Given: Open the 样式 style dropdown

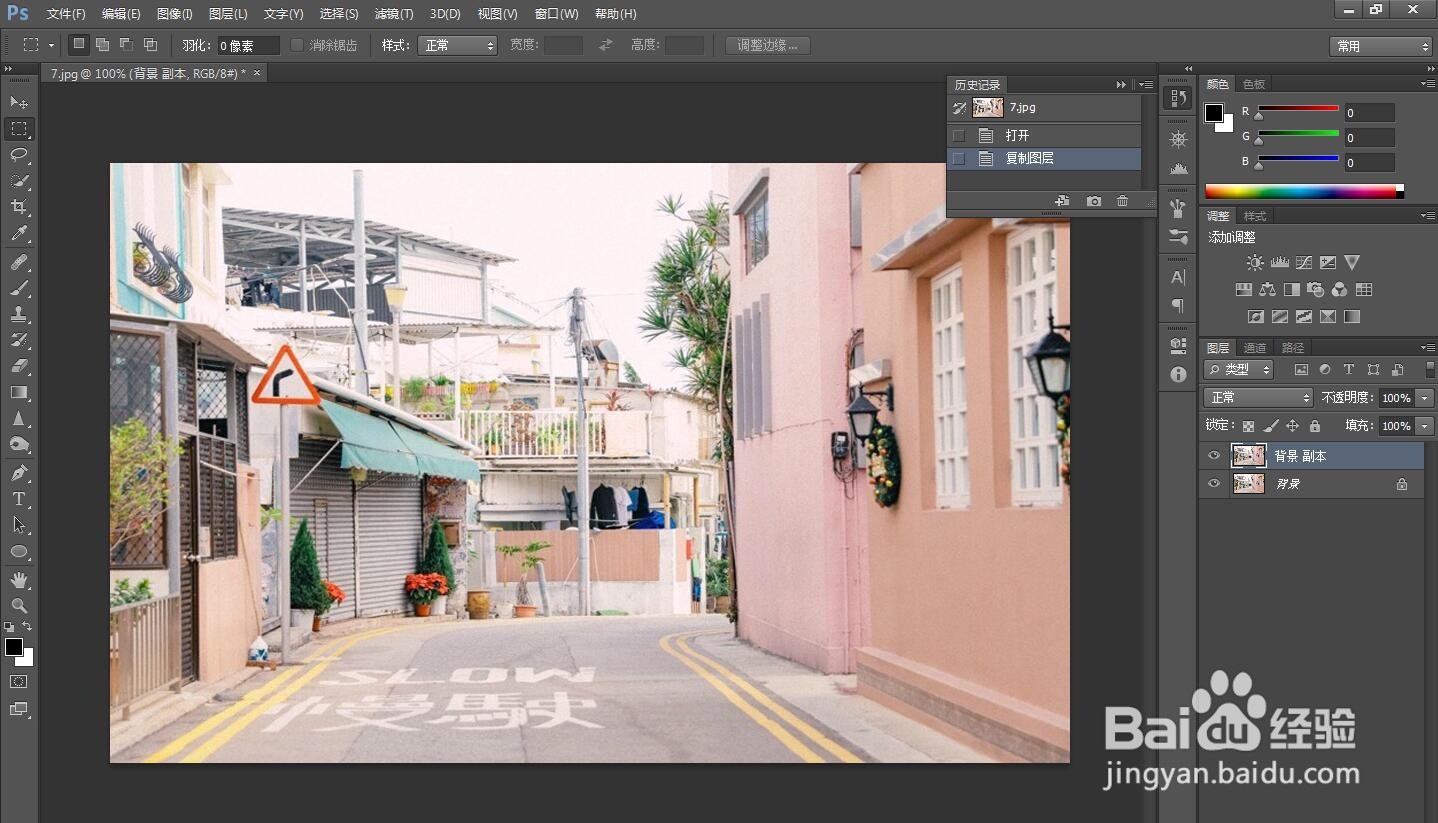Looking at the screenshot, I should [456, 45].
